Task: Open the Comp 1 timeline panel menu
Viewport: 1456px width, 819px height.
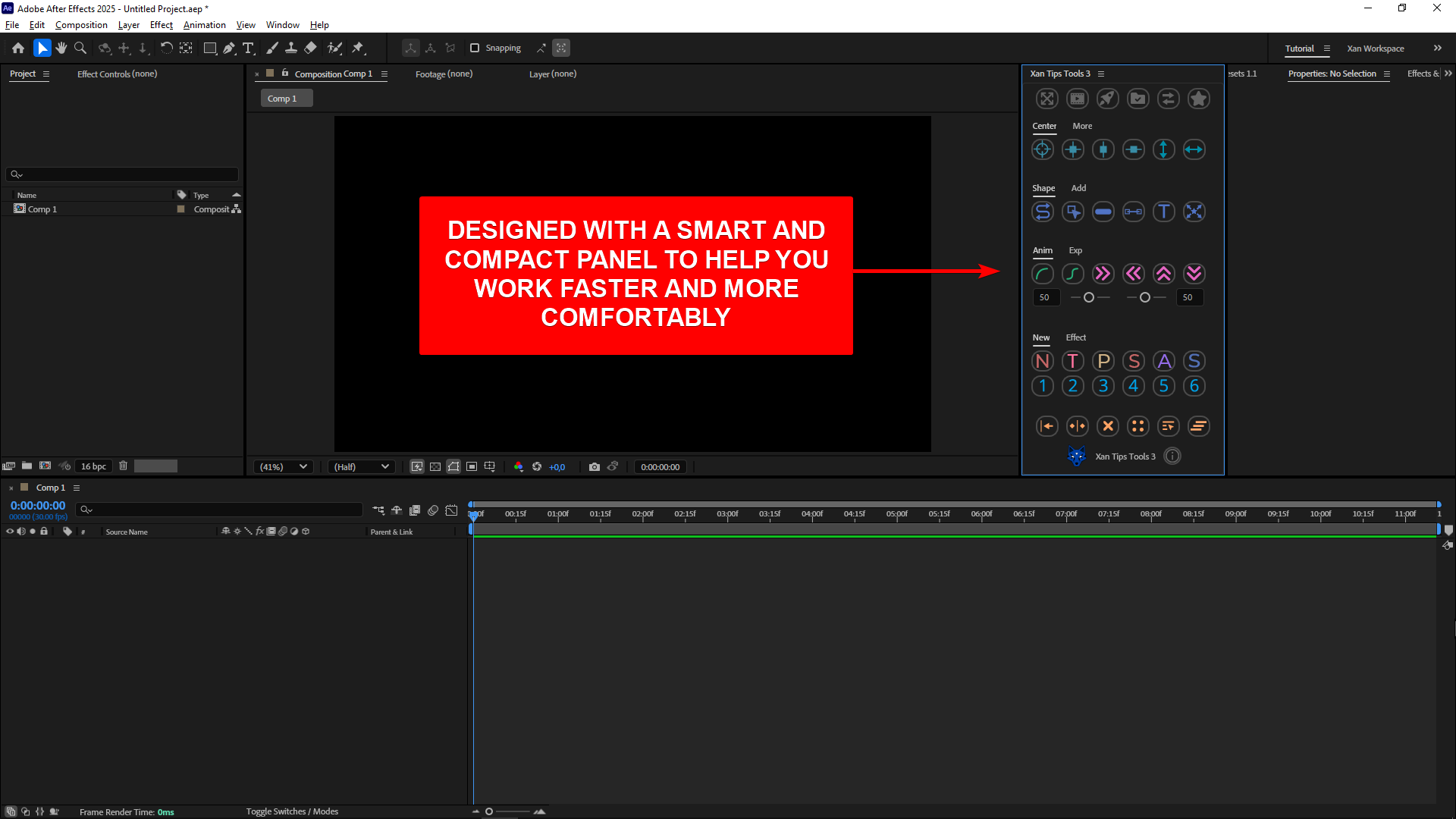Action: (77, 488)
